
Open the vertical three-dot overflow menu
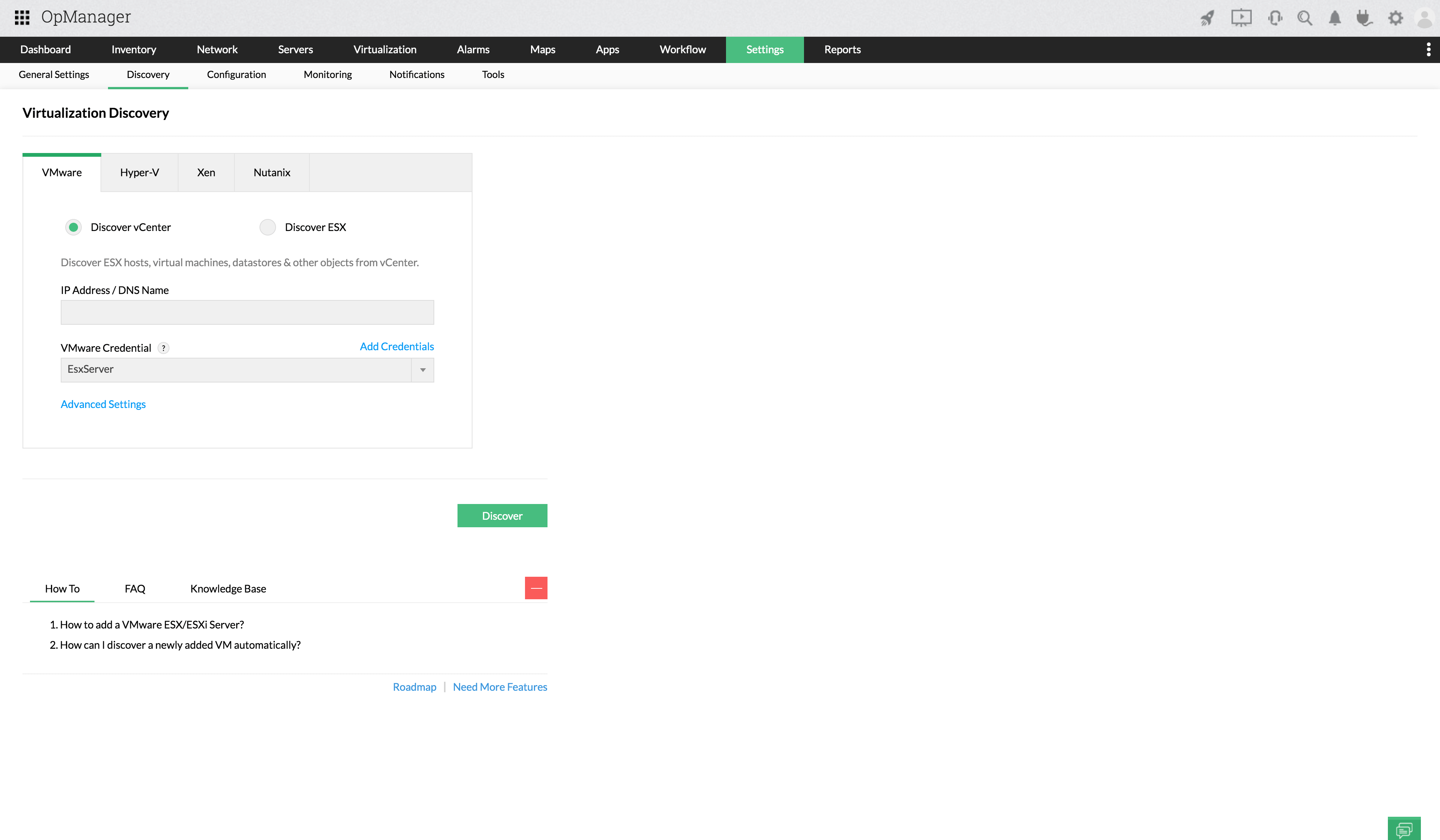pos(1428,50)
